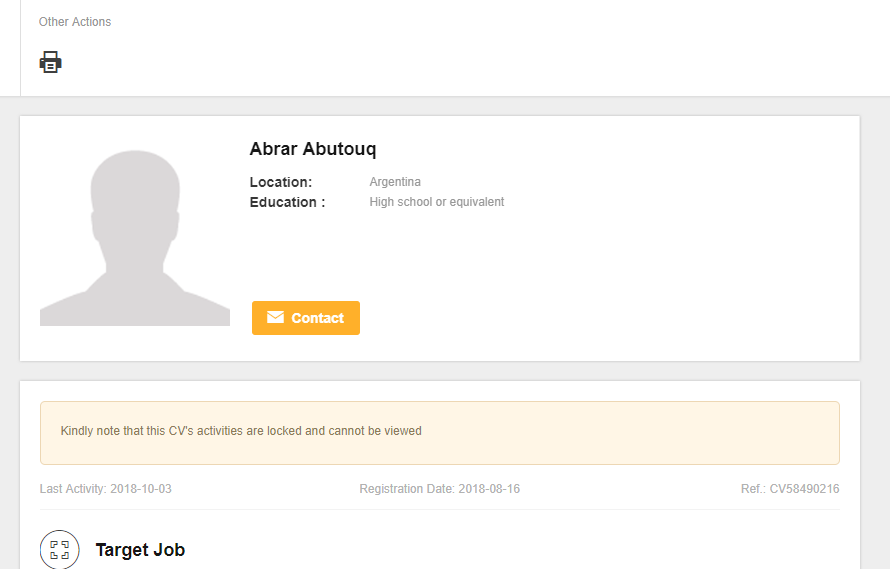The height and width of the screenshot is (569, 890).
Task: Click the 2018-08-16 registration date value
Action: pos(489,489)
